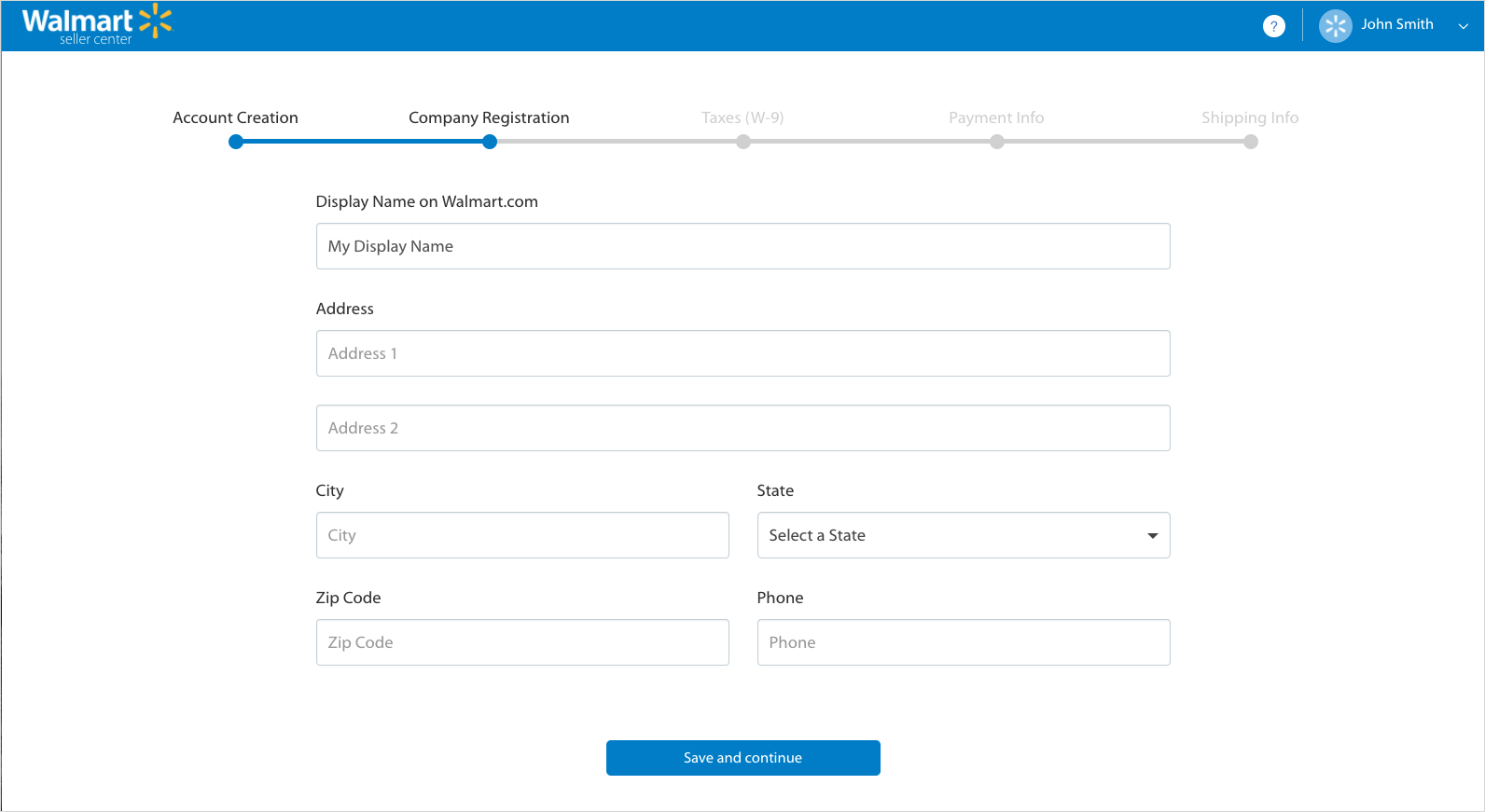Expand the John Smith account chevron
Image resolution: width=1485 pixels, height=812 pixels.
1463,26
